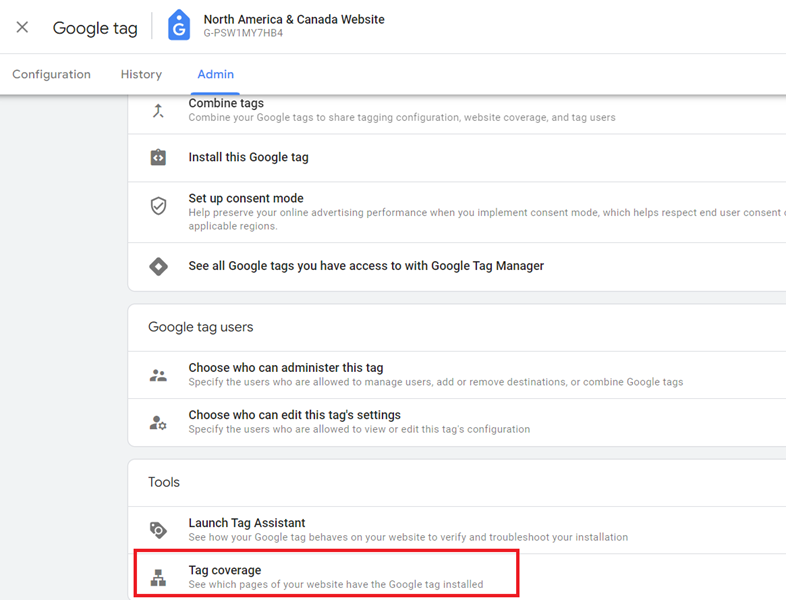Click the Tools section heading
The width and height of the screenshot is (786, 600).
(x=164, y=482)
